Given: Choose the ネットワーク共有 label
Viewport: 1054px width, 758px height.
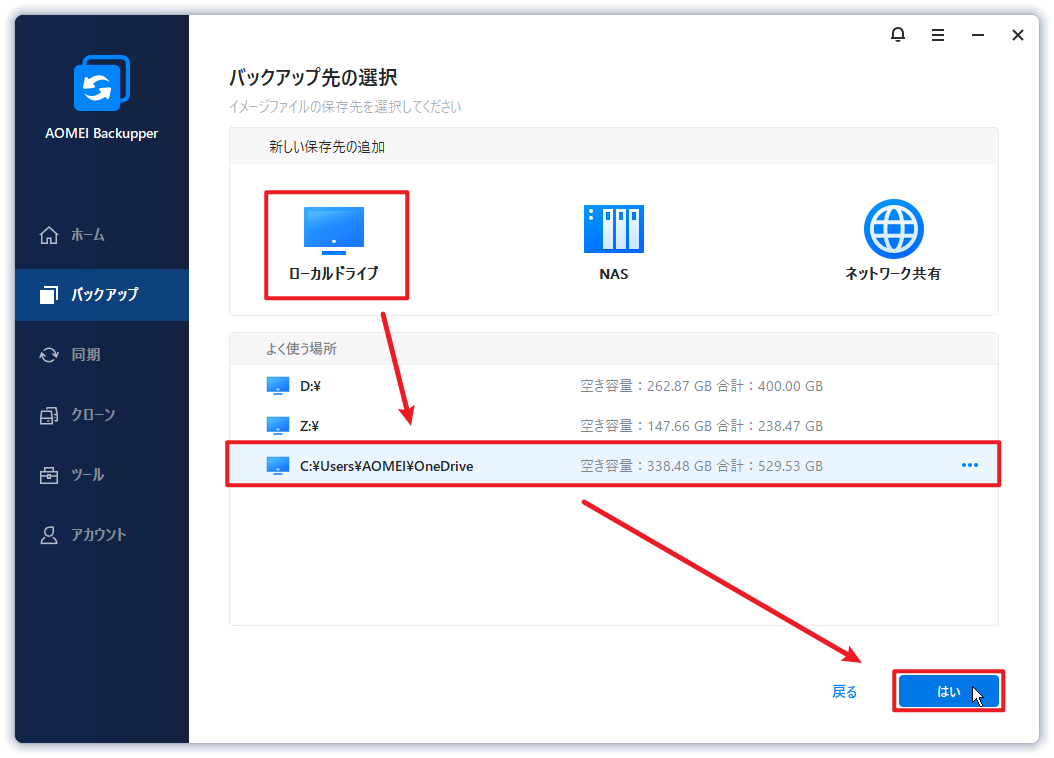Looking at the screenshot, I should coord(893,273).
